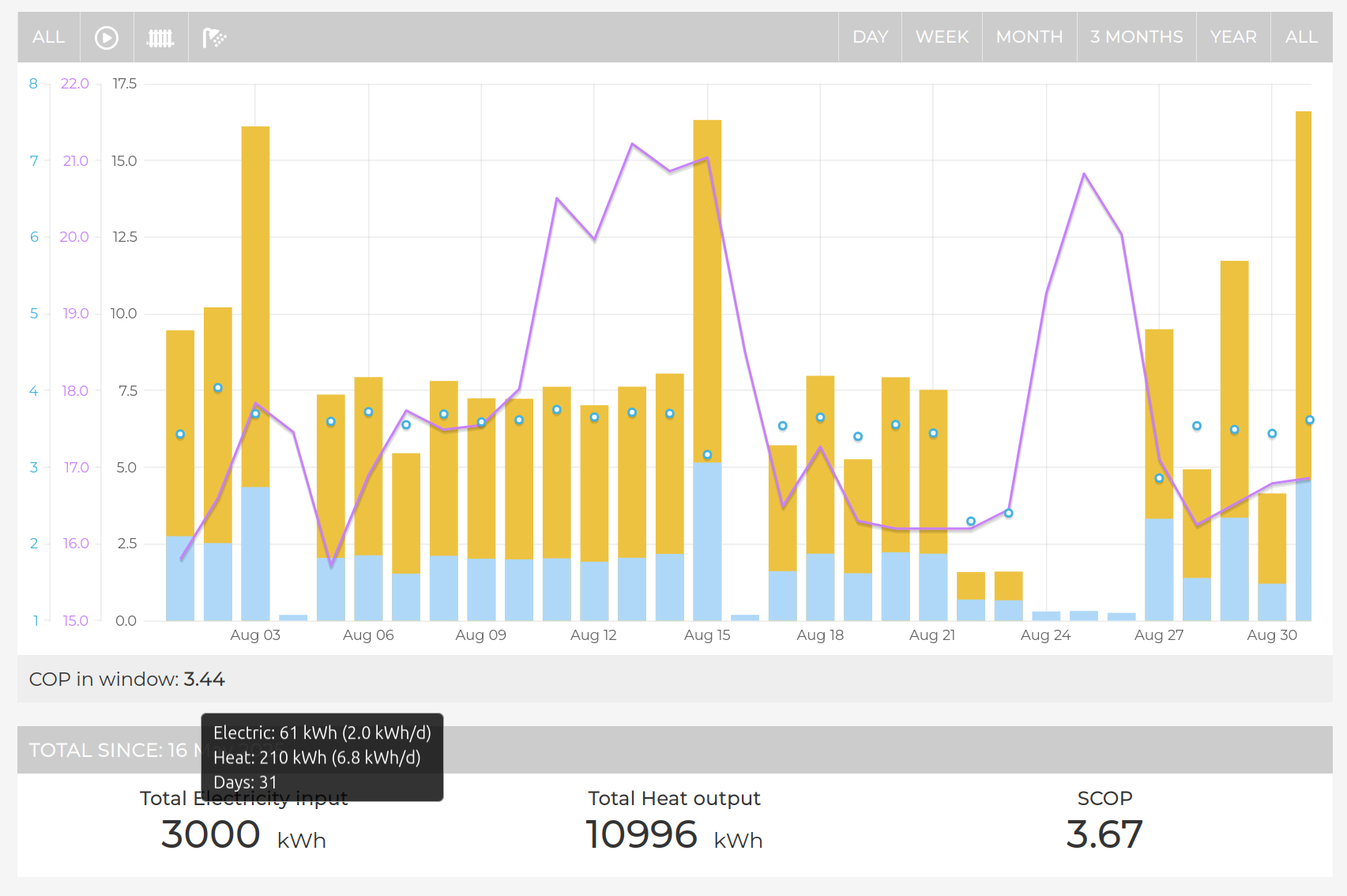The width and height of the screenshot is (1347, 896).
Task: Click the ALL filter beside the play icon
Action: [x=48, y=37]
